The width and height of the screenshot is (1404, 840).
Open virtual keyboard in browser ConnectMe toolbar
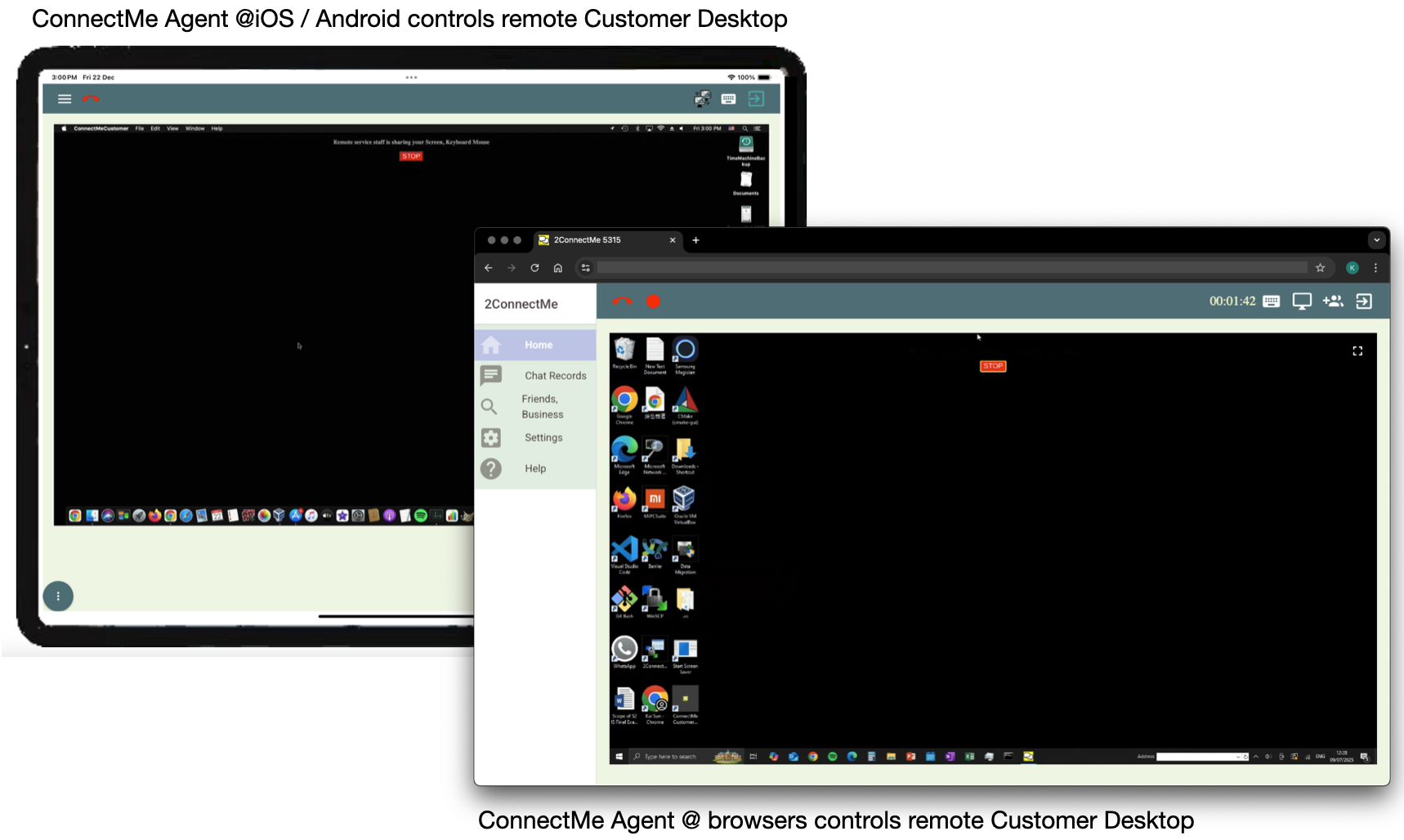point(1271,302)
